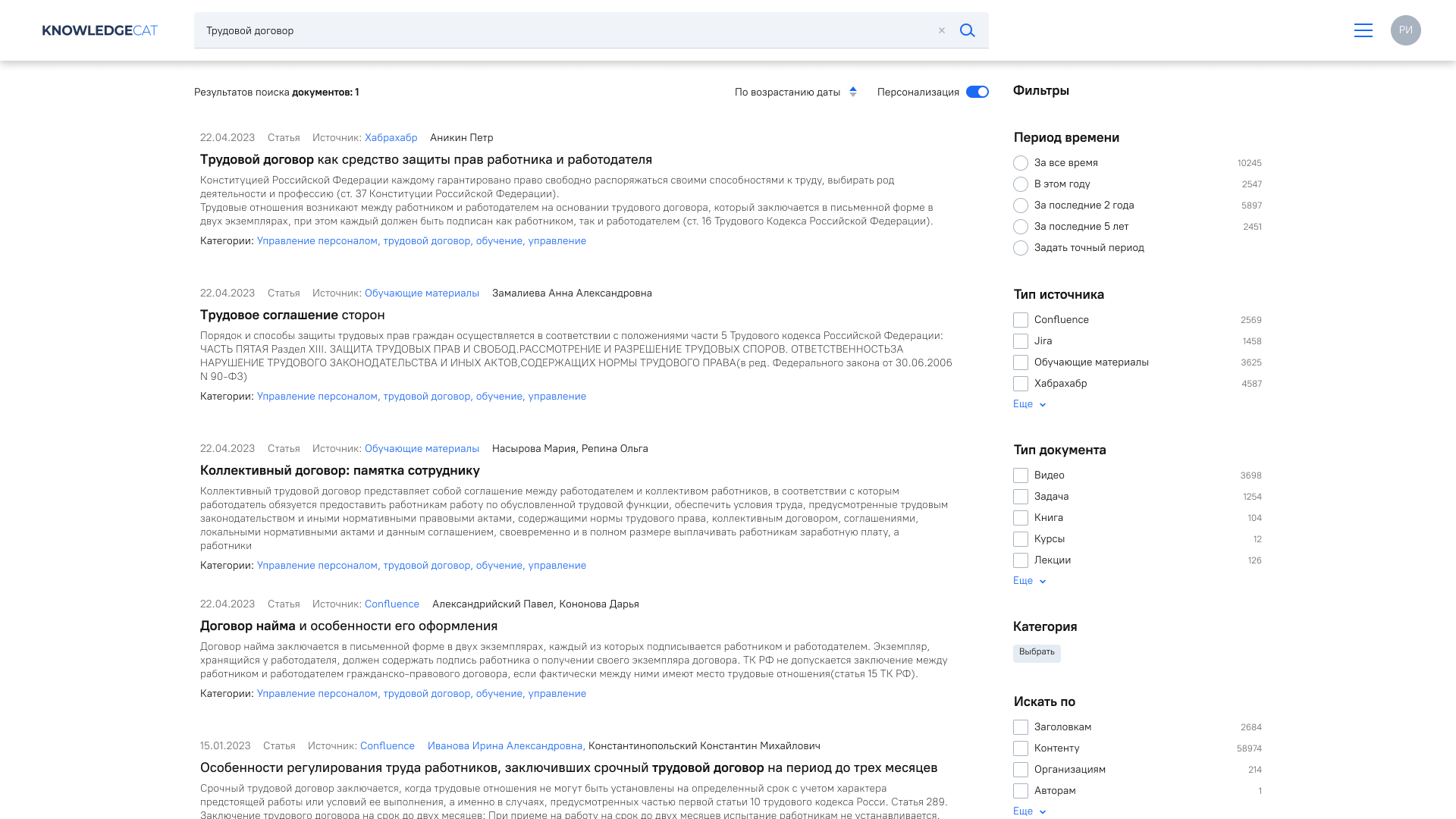Open Confluence source link by Александрийский

tap(391, 604)
